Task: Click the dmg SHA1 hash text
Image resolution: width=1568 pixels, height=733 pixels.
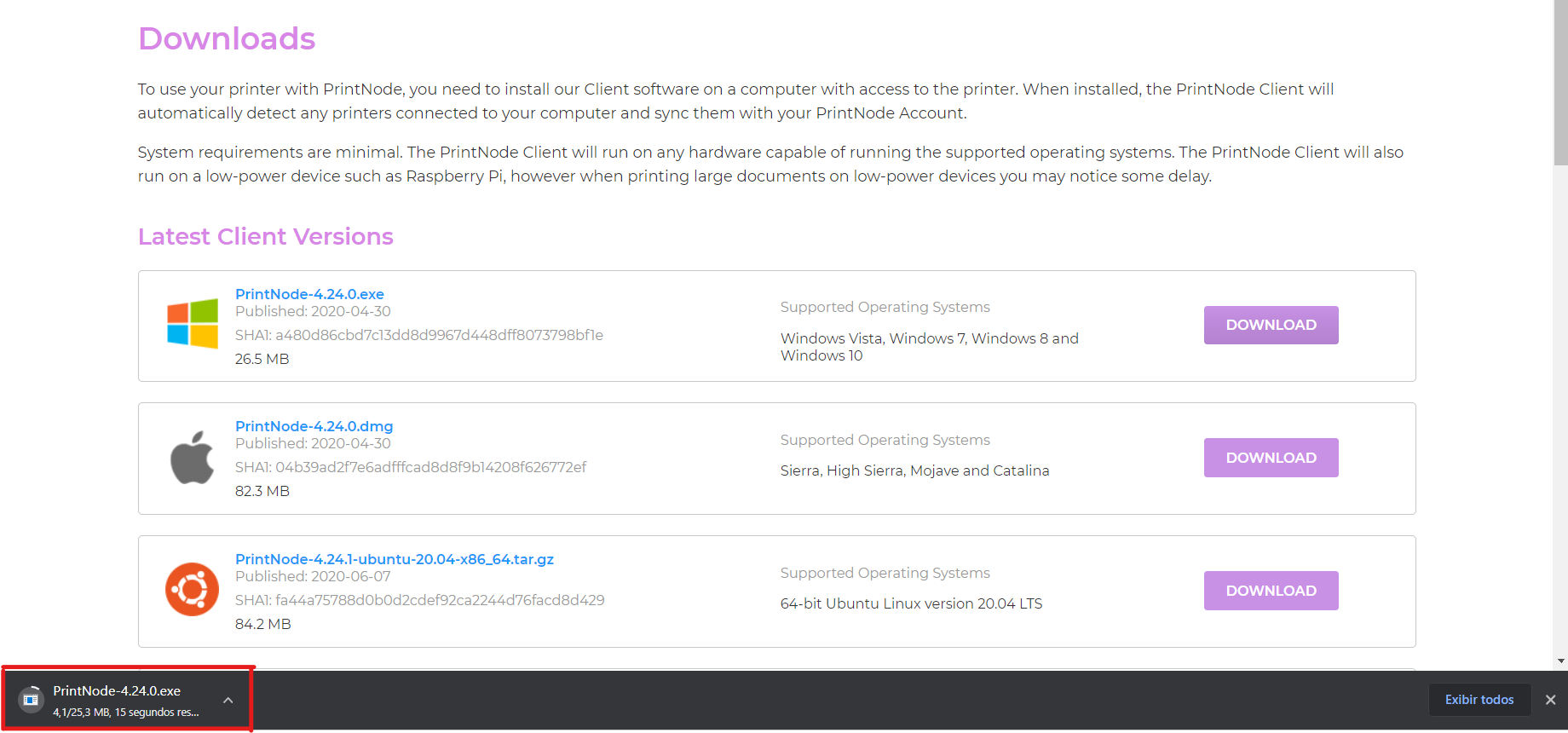Action: (411, 467)
